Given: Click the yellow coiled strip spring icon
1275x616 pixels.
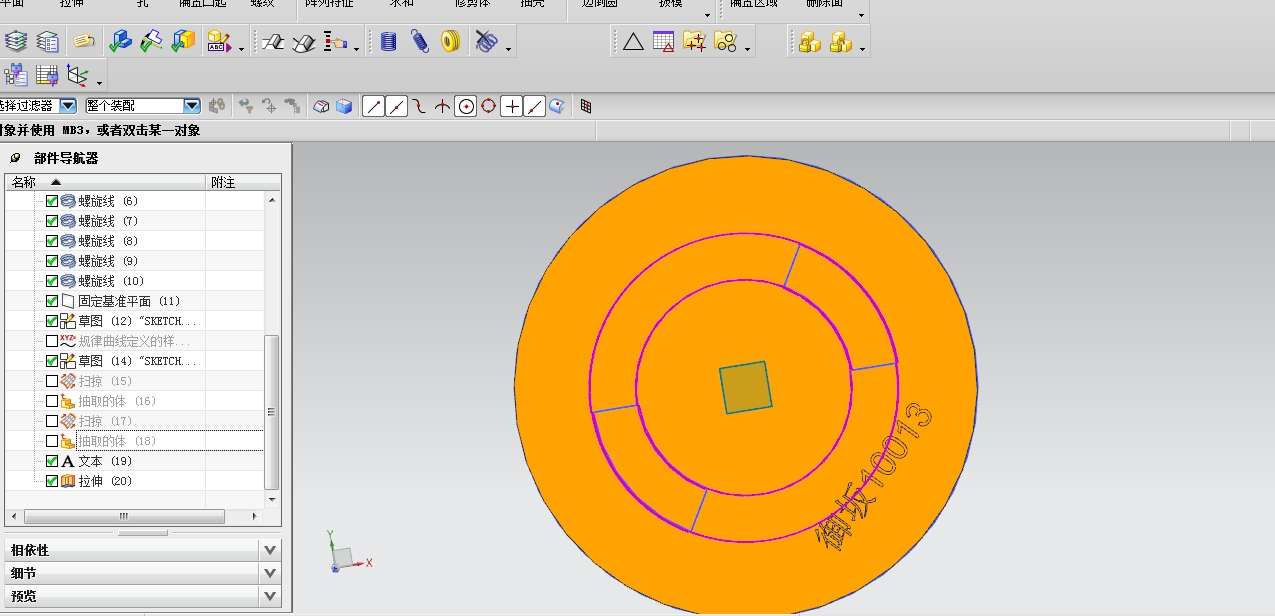Looking at the screenshot, I should [451, 42].
